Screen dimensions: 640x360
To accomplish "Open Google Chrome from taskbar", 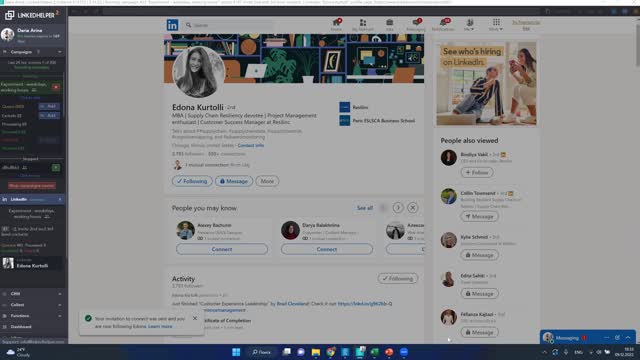I will 330,352.
